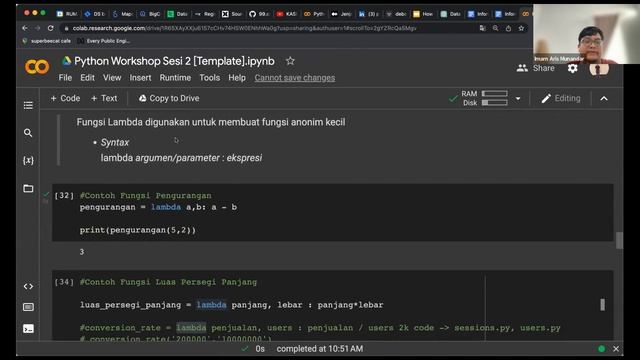Open the code snippets icon
This screenshot has height=360, width=640.
28,287
